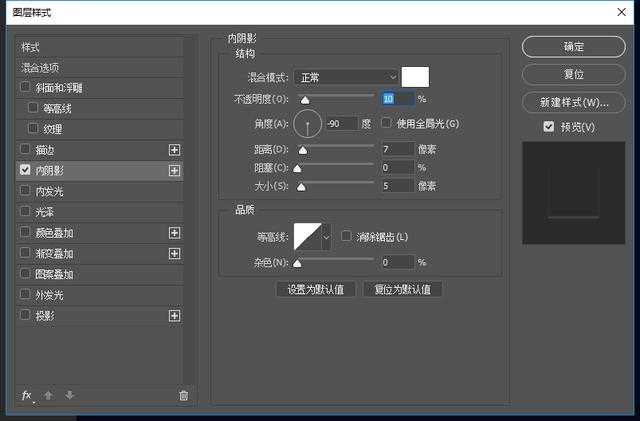Click the 距离 distance input field
The width and height of the screenshot is (640, 421).
coord(396,149)
